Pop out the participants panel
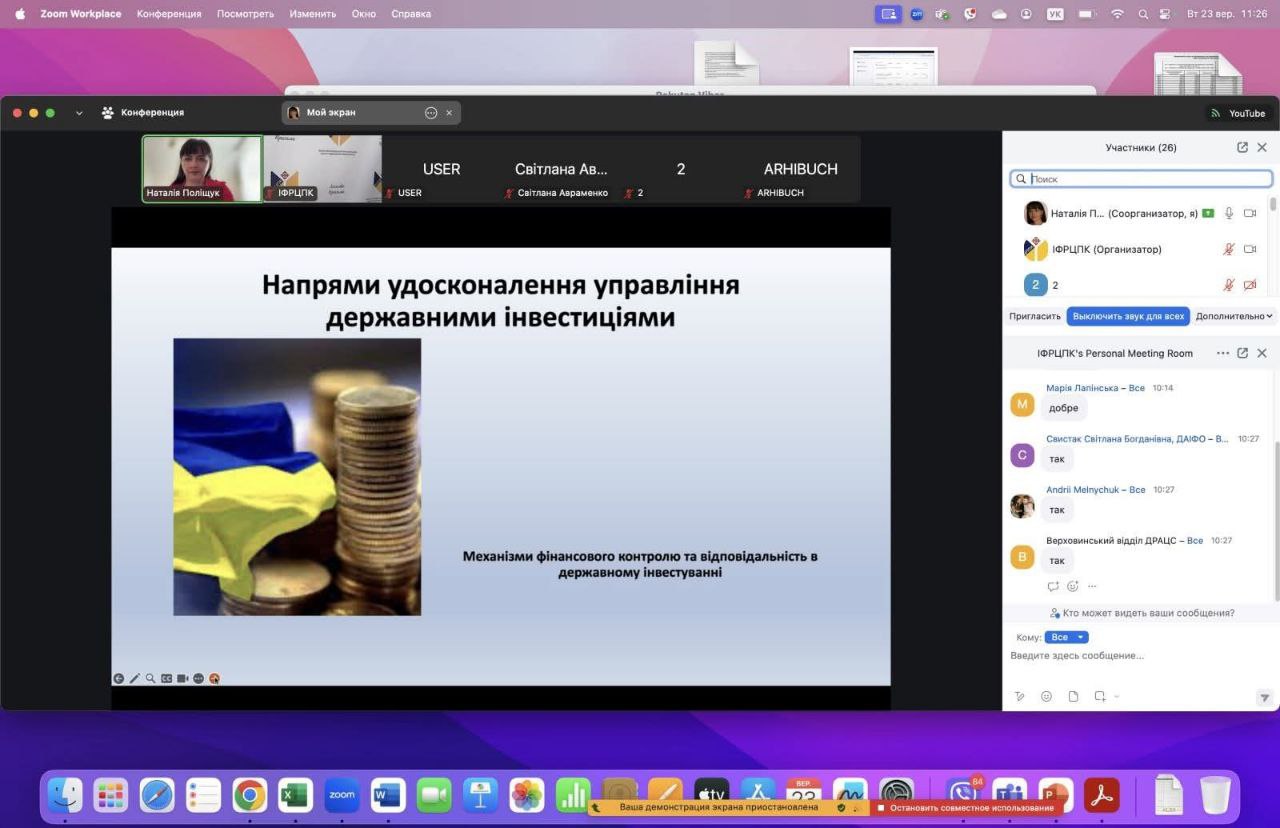Screen dimensions: 1280x828 pyautogui.click(x=1242, y=147)
